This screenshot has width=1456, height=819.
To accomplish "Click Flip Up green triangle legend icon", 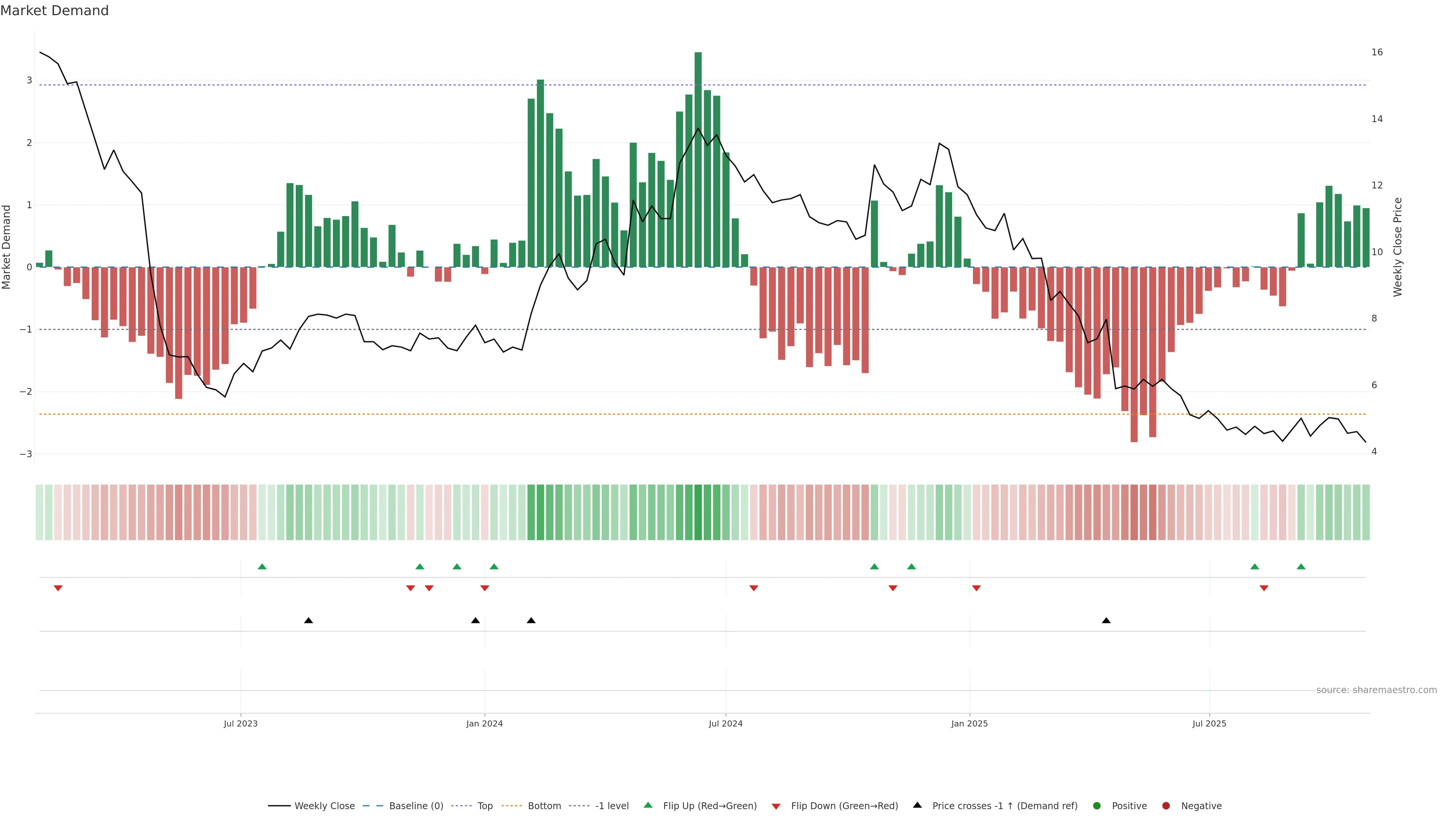I will pyautogui.click(x=648, y=805).
